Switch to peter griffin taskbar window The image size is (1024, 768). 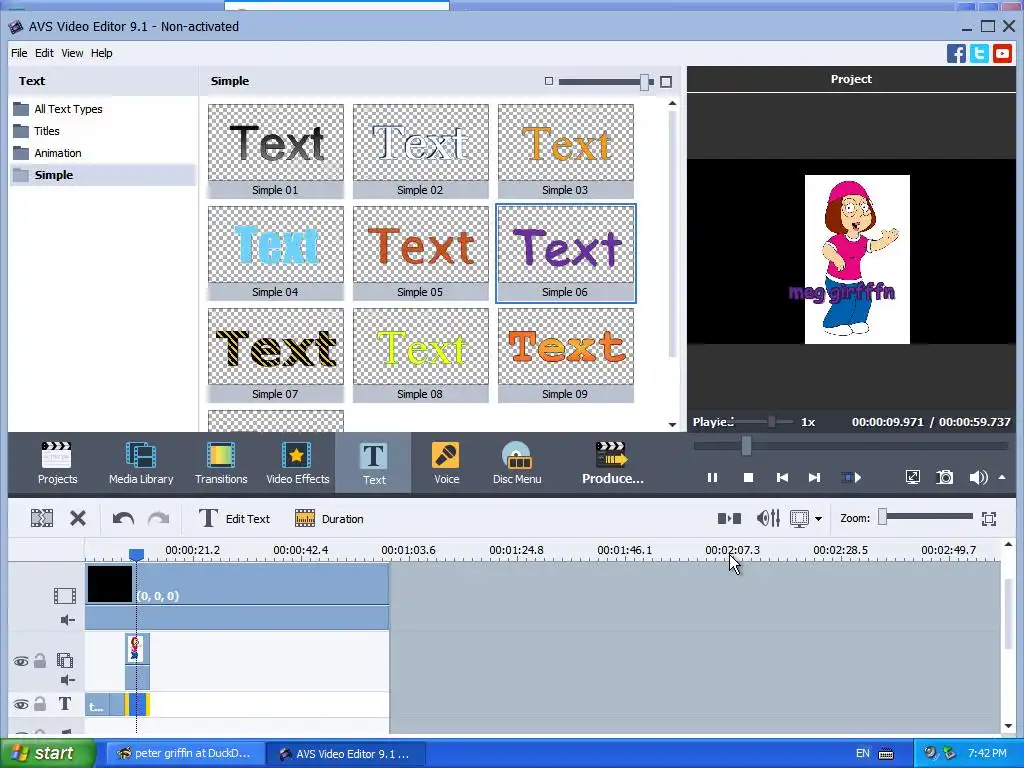point(185,753)
